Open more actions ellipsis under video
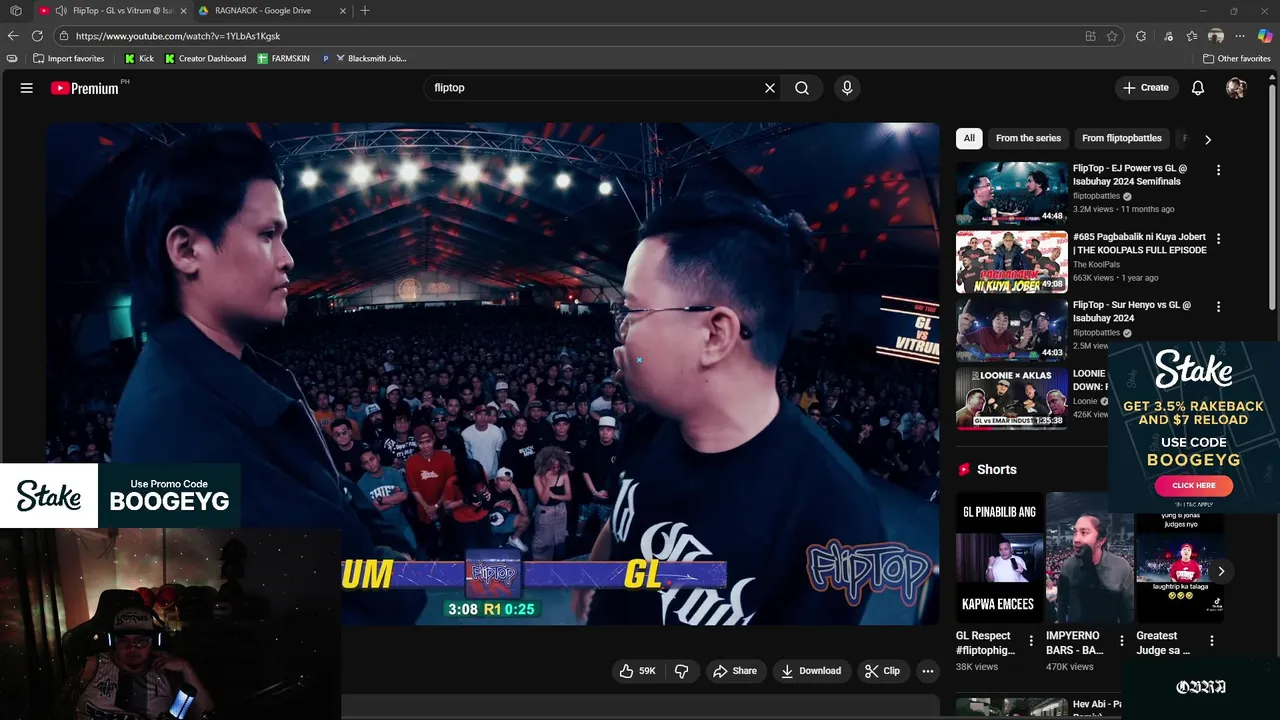This screenshot has height=720, width=1280. pyautogui.click(x=928, y=671)
